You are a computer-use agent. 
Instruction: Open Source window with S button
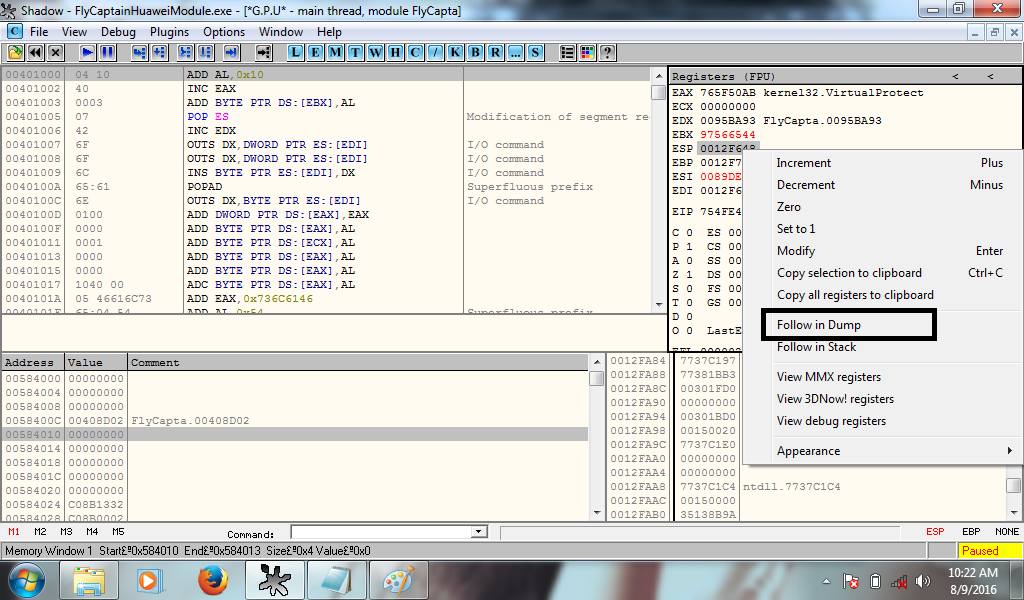click(535, 53)
